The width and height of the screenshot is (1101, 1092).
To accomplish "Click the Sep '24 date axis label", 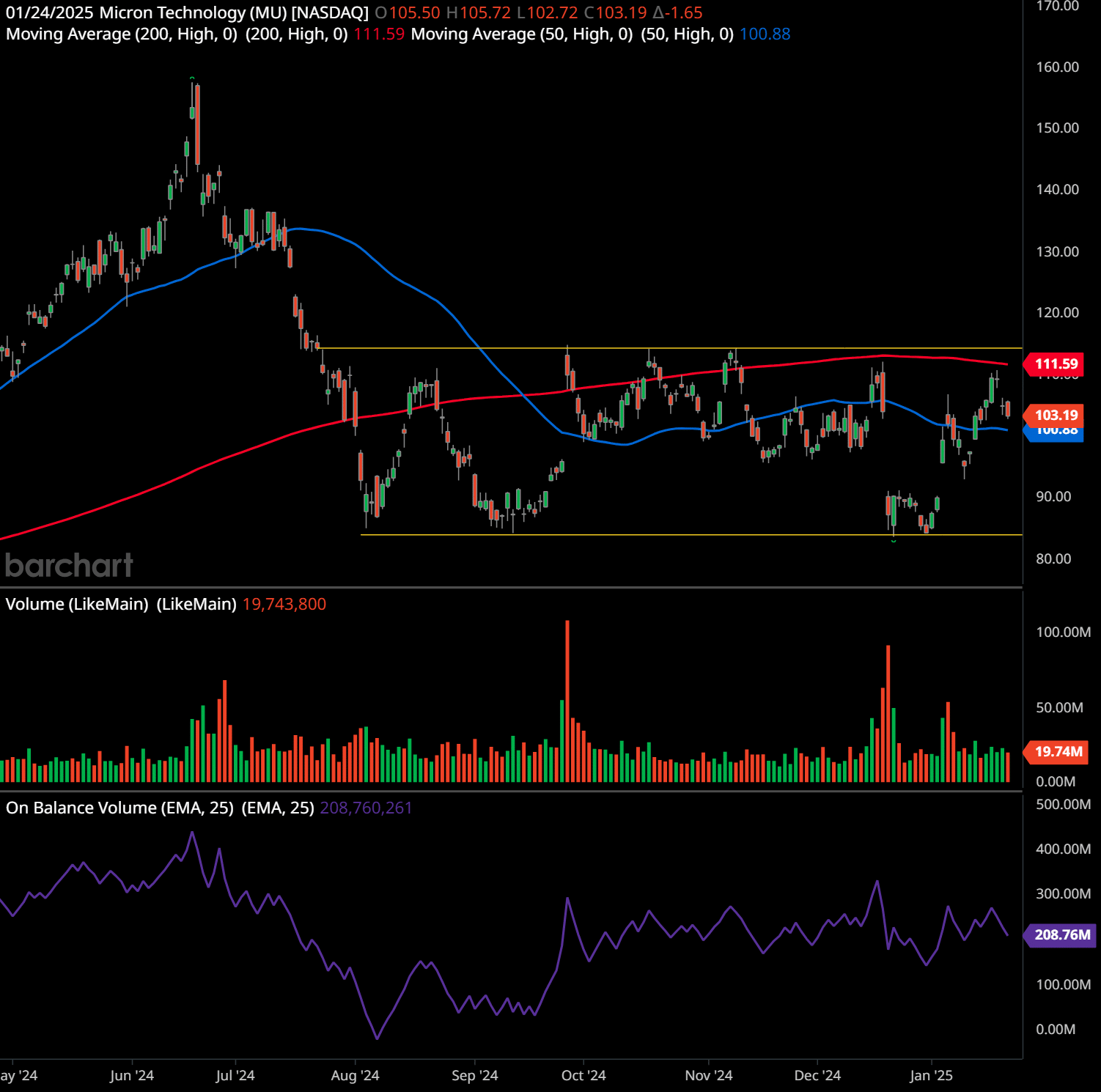I will (476, 1074).
